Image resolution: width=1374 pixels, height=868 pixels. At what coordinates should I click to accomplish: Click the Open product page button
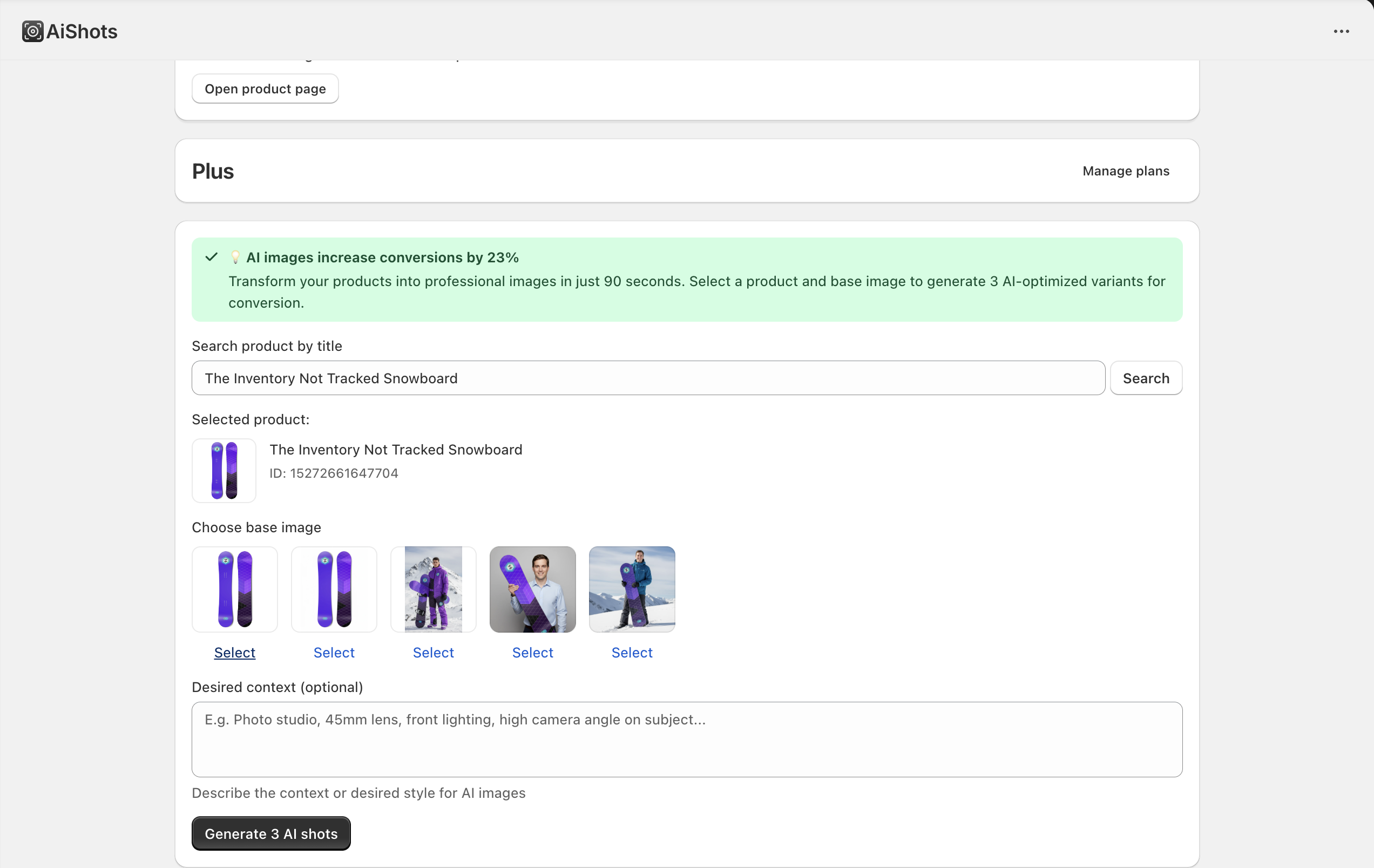[x=265, y=89]
